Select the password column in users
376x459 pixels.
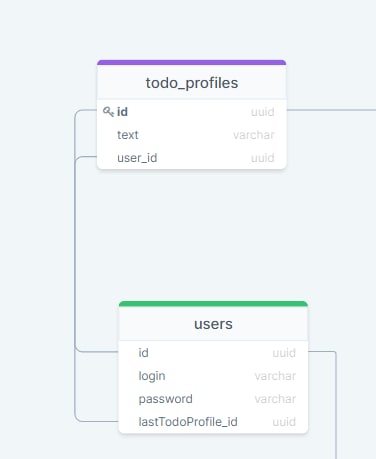tap(213, 399)
